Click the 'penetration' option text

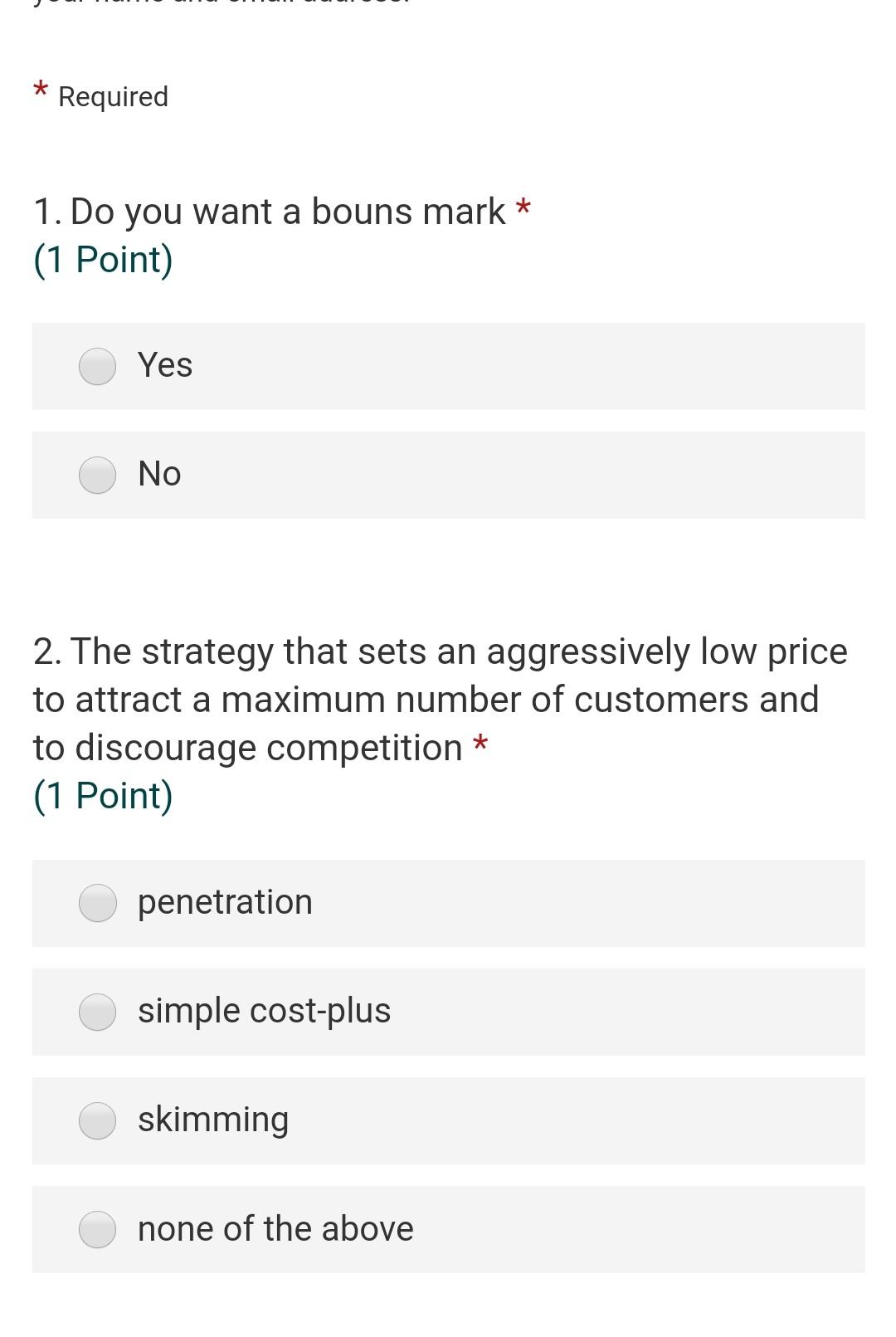[225, 902]
